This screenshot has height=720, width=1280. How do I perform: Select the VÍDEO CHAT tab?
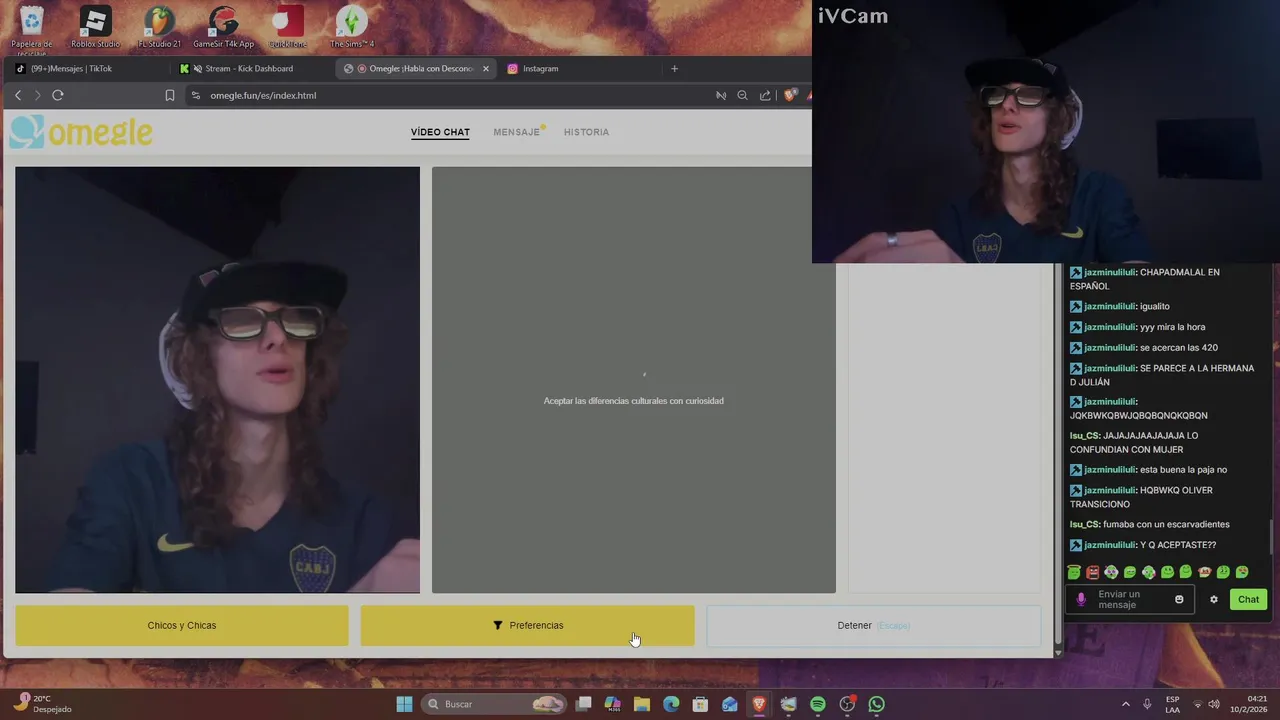point(440,132)
